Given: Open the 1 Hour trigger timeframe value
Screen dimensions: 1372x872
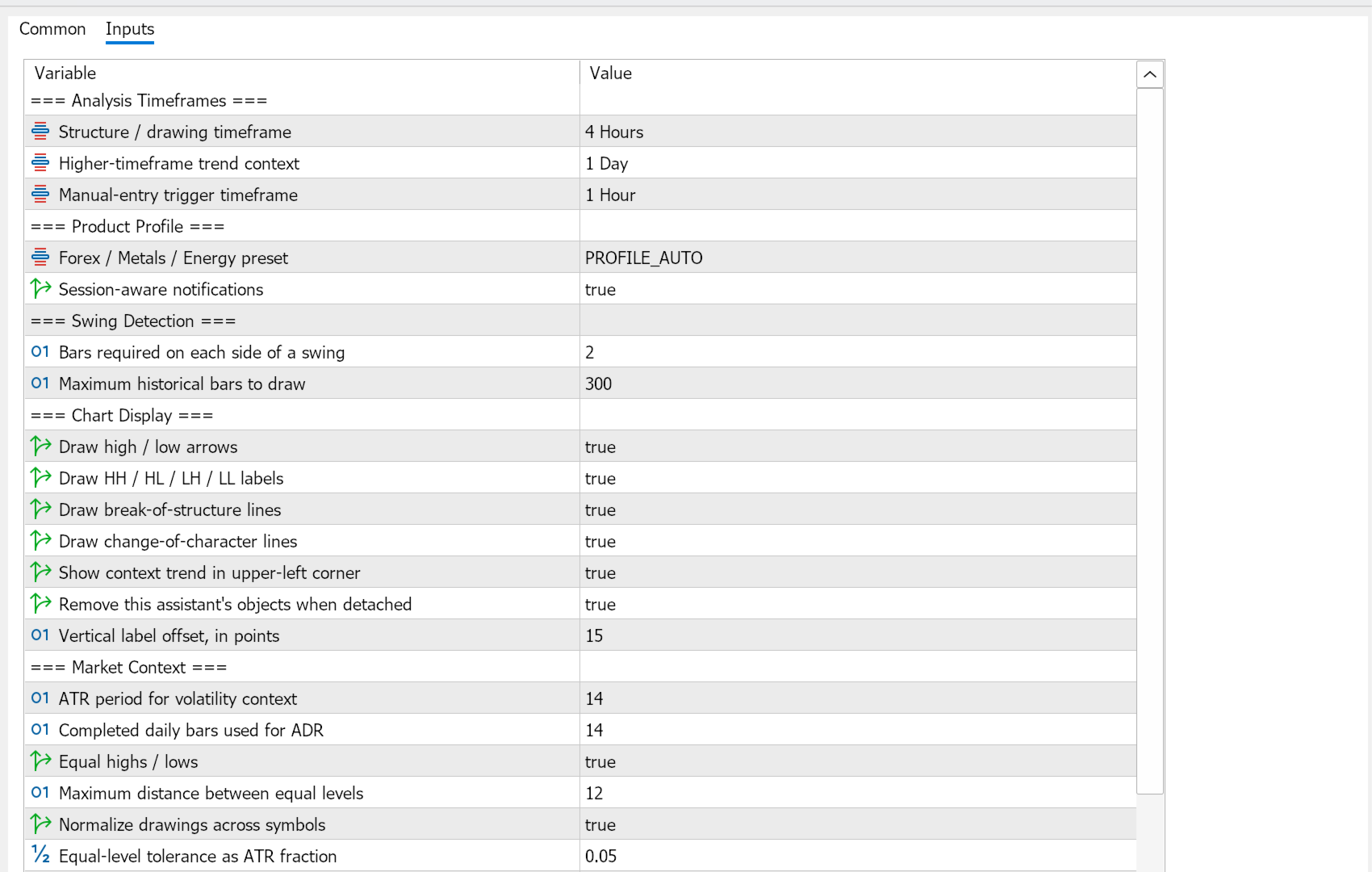Looking at the screenshot, I should pos(857,195).
